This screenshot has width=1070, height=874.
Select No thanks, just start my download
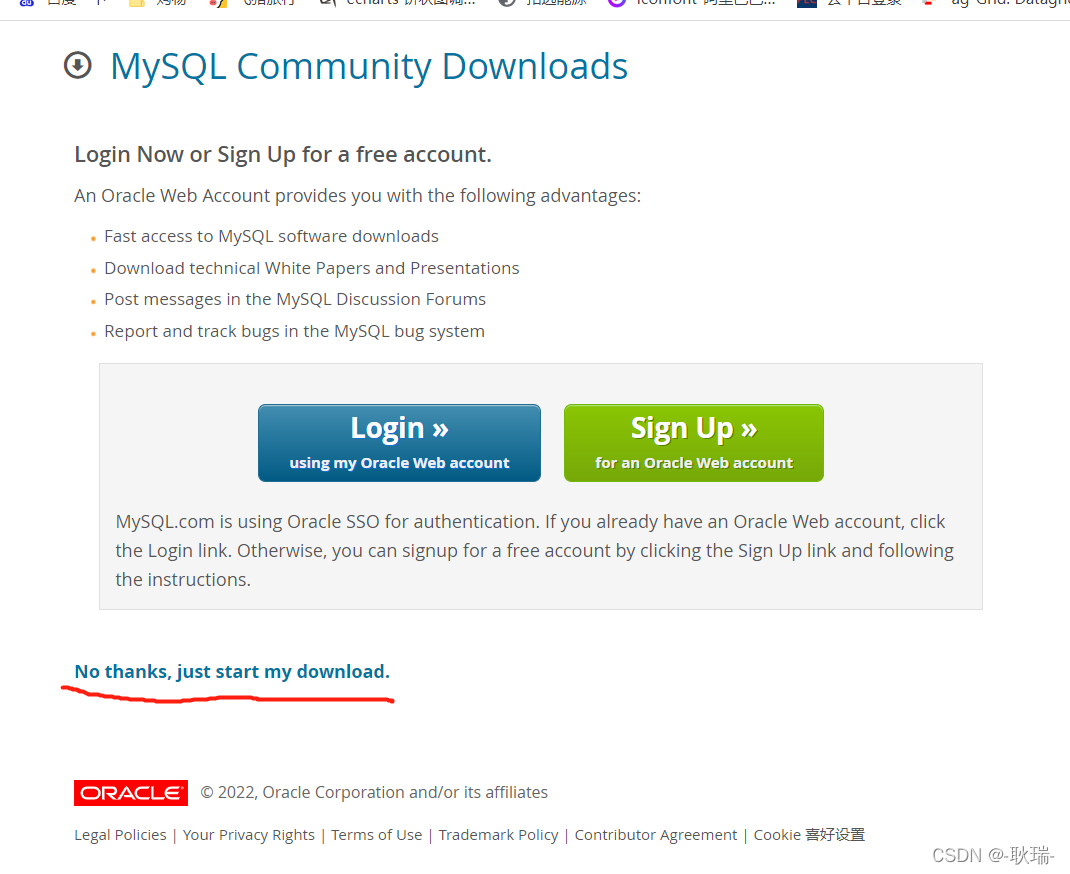[232, 671]
